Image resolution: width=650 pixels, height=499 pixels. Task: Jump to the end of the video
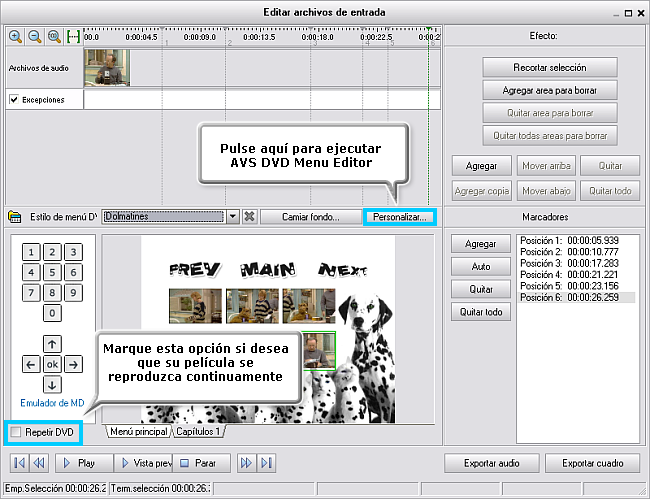[266, 463]
